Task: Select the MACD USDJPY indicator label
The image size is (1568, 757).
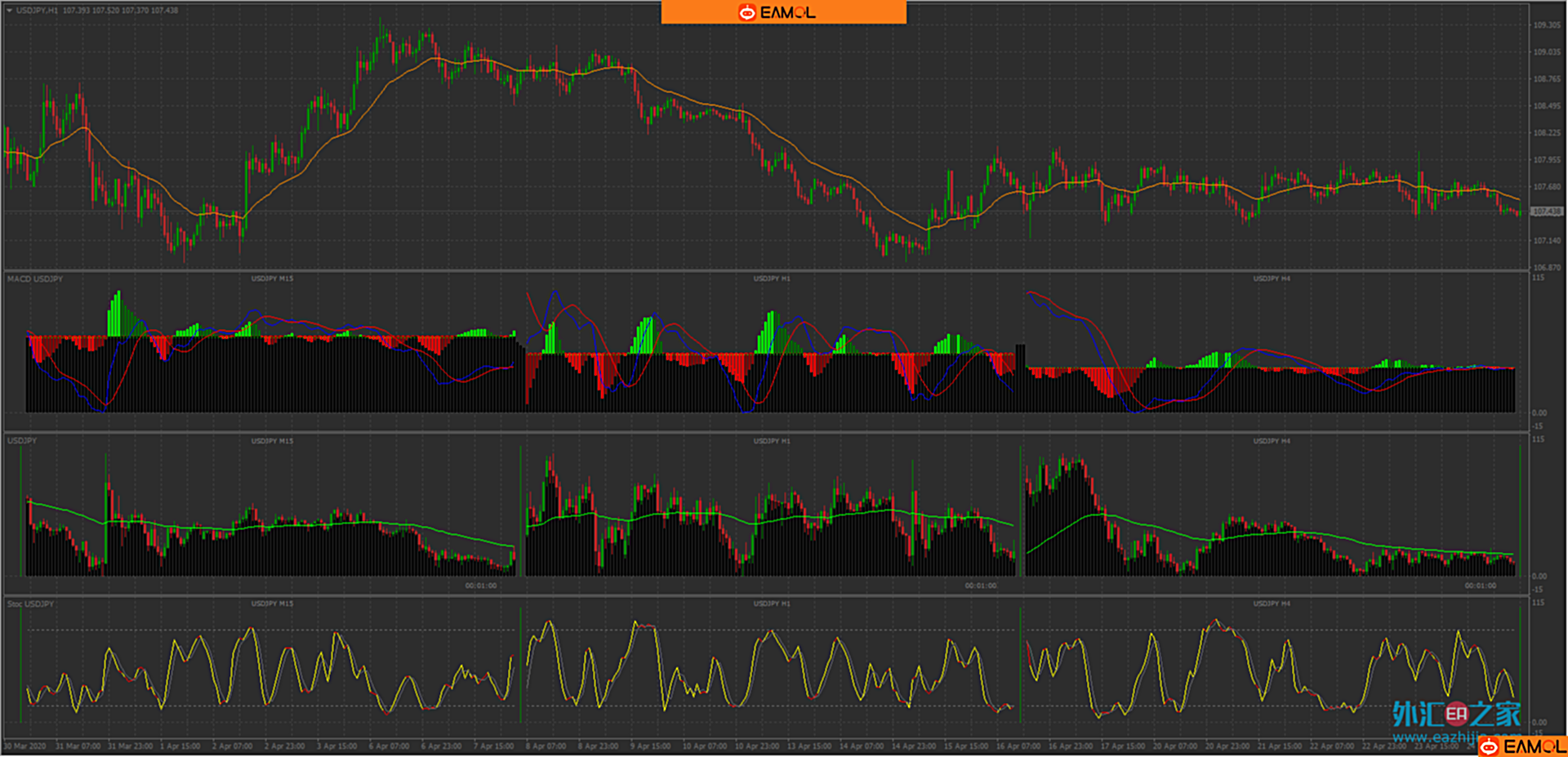Action: pos(35,279)
